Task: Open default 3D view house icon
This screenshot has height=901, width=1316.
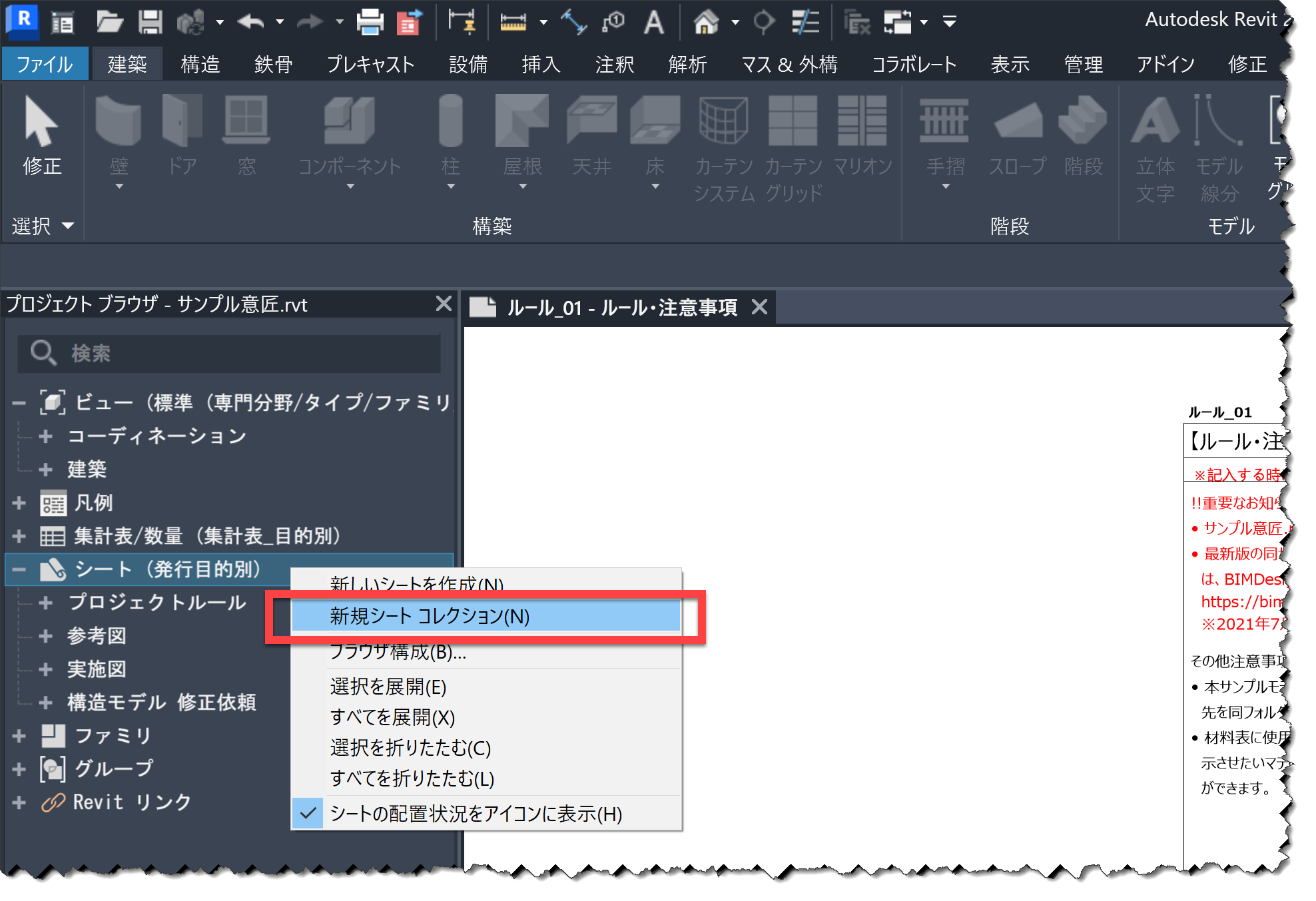Action: click(x=707, y=22)
